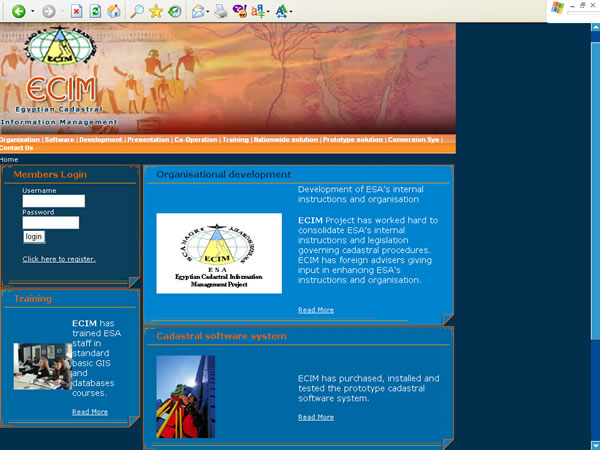This screenshot has height=450, width=600.
Task: Expand the Mail icon dropdown arrow
Action: click(x=209, y=12)
